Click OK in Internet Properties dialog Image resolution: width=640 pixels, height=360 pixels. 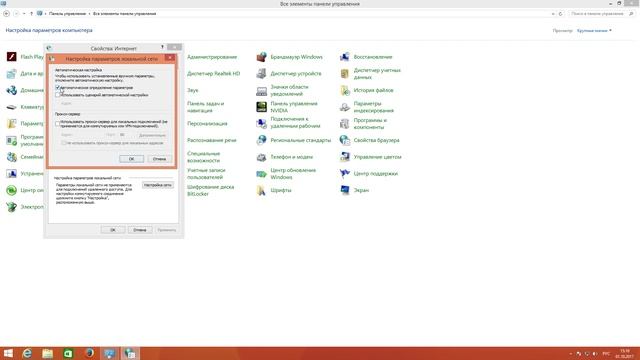tap(113, 230)
